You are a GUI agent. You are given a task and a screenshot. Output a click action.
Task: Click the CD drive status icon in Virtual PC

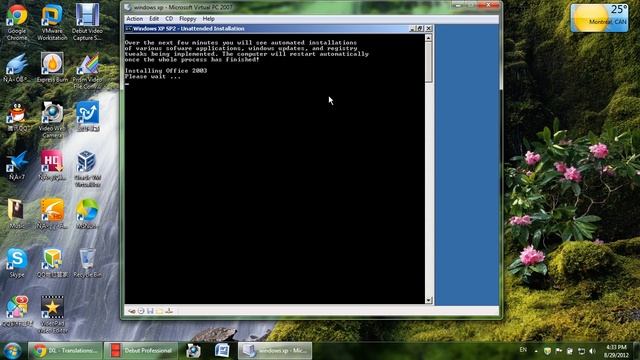pos(141,311)
